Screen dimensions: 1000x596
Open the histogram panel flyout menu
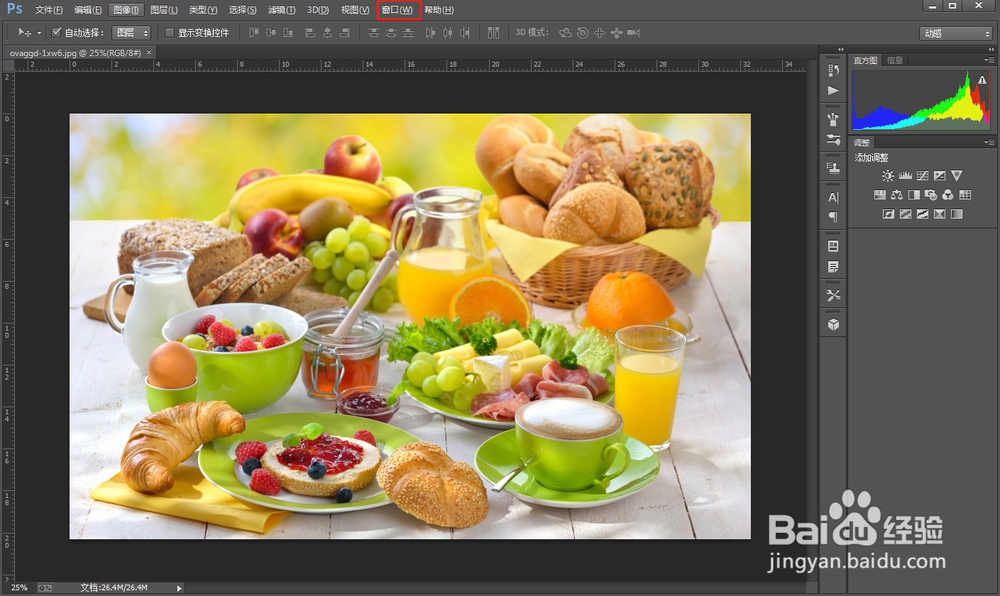(989, 60)
